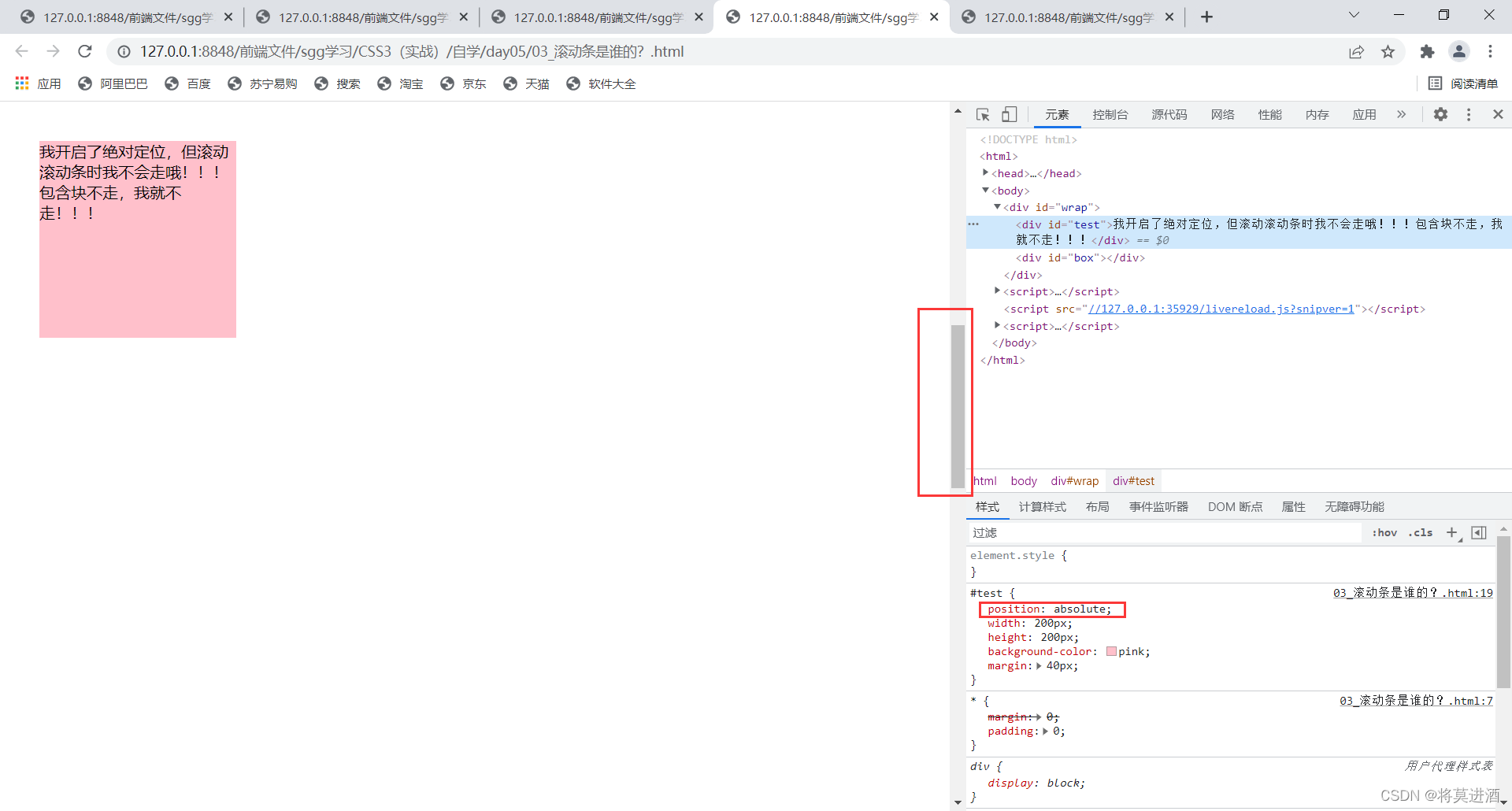Open DevTools customize three-dot menu
This screenshot has height=811, width=1512.
click(x=1469, y=115)
